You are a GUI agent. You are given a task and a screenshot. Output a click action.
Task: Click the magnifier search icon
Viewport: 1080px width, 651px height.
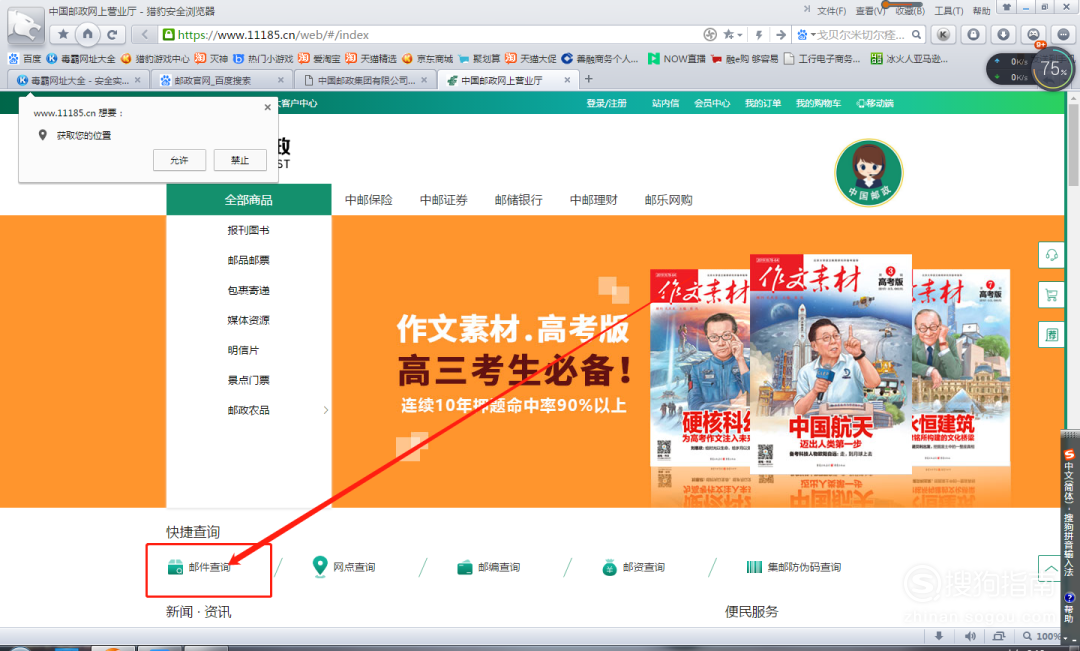click(x=916, y=34)
